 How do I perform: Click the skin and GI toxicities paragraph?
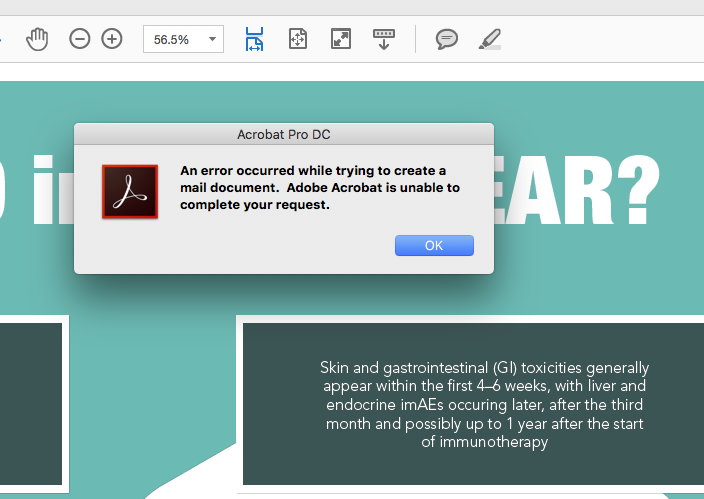[x=484, y=405]
